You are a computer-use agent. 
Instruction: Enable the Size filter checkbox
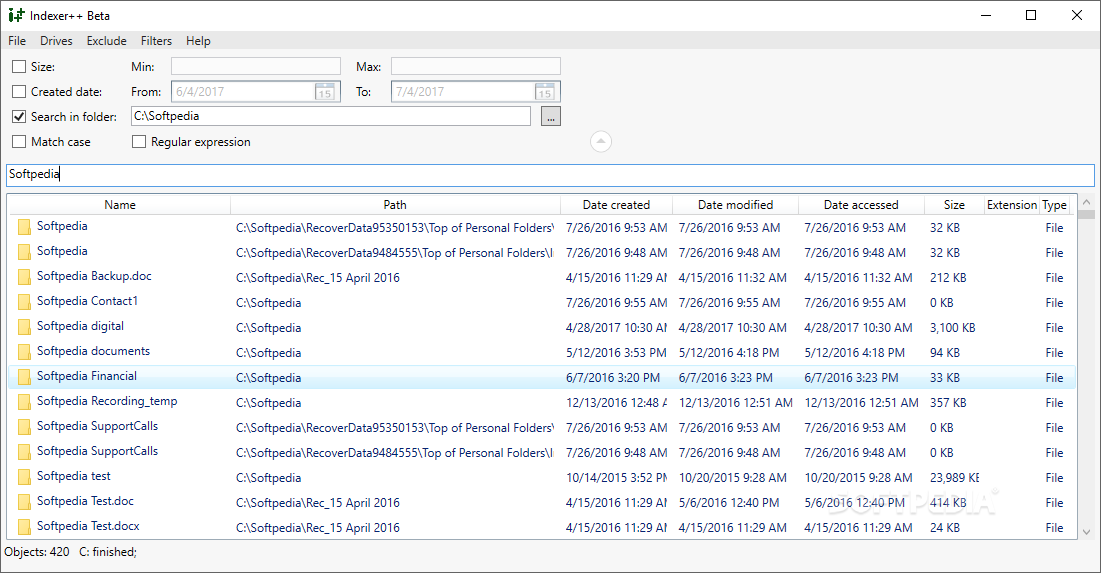[19, 67]
